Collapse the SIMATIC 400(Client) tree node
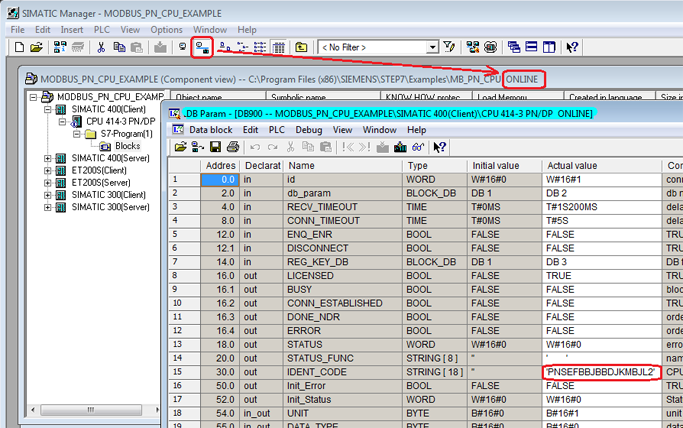Screen dimensions: 683x428 (48, 109)
